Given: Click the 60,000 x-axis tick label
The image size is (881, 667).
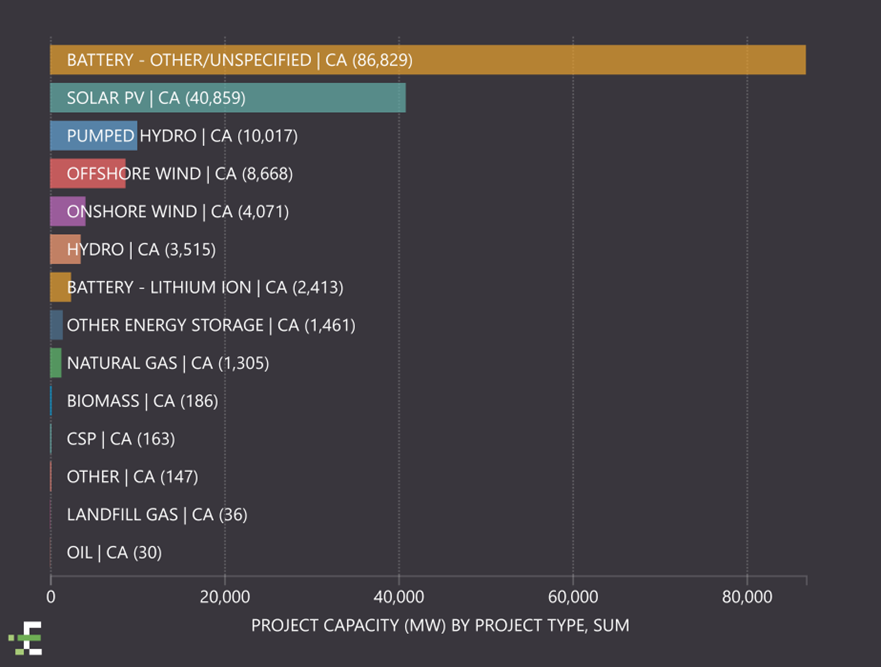Looking at the screenshot, I should pyautogui.click(x=573, y=597).
